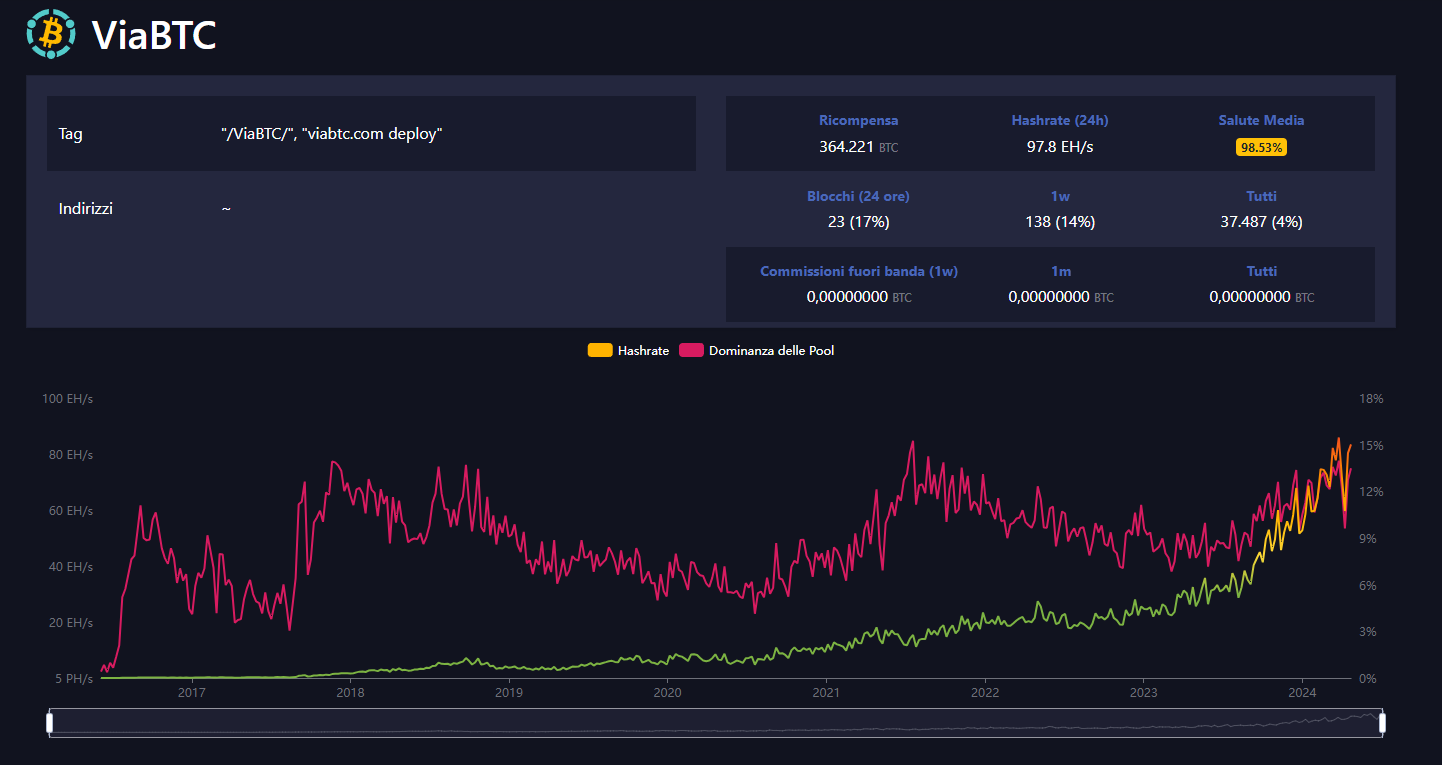Click the 9% right axis label
Image resolution: width=1442 pixels, height=765 pixels.
point(1369,539)
